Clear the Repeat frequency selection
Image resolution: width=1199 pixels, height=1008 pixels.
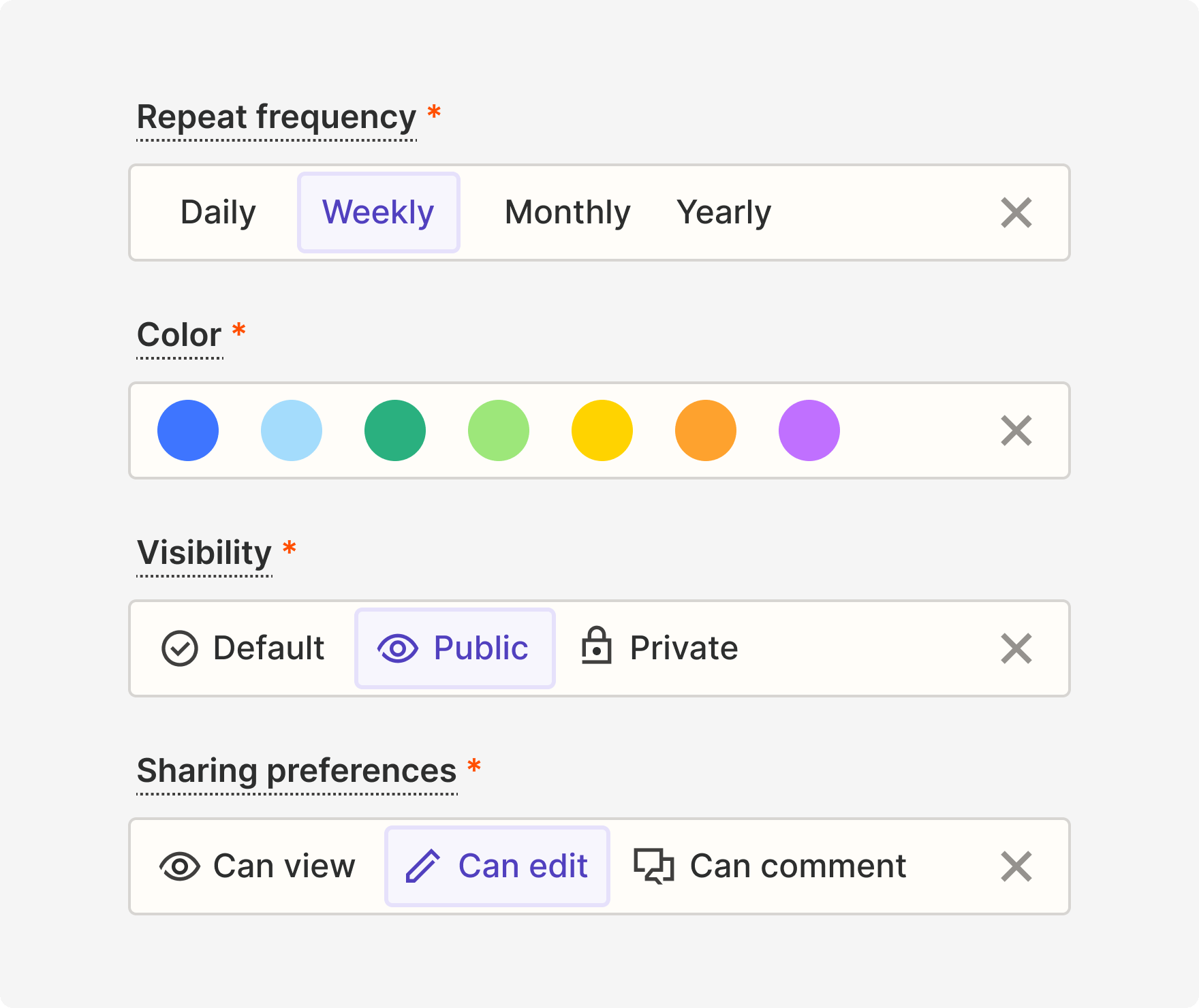1016,212
